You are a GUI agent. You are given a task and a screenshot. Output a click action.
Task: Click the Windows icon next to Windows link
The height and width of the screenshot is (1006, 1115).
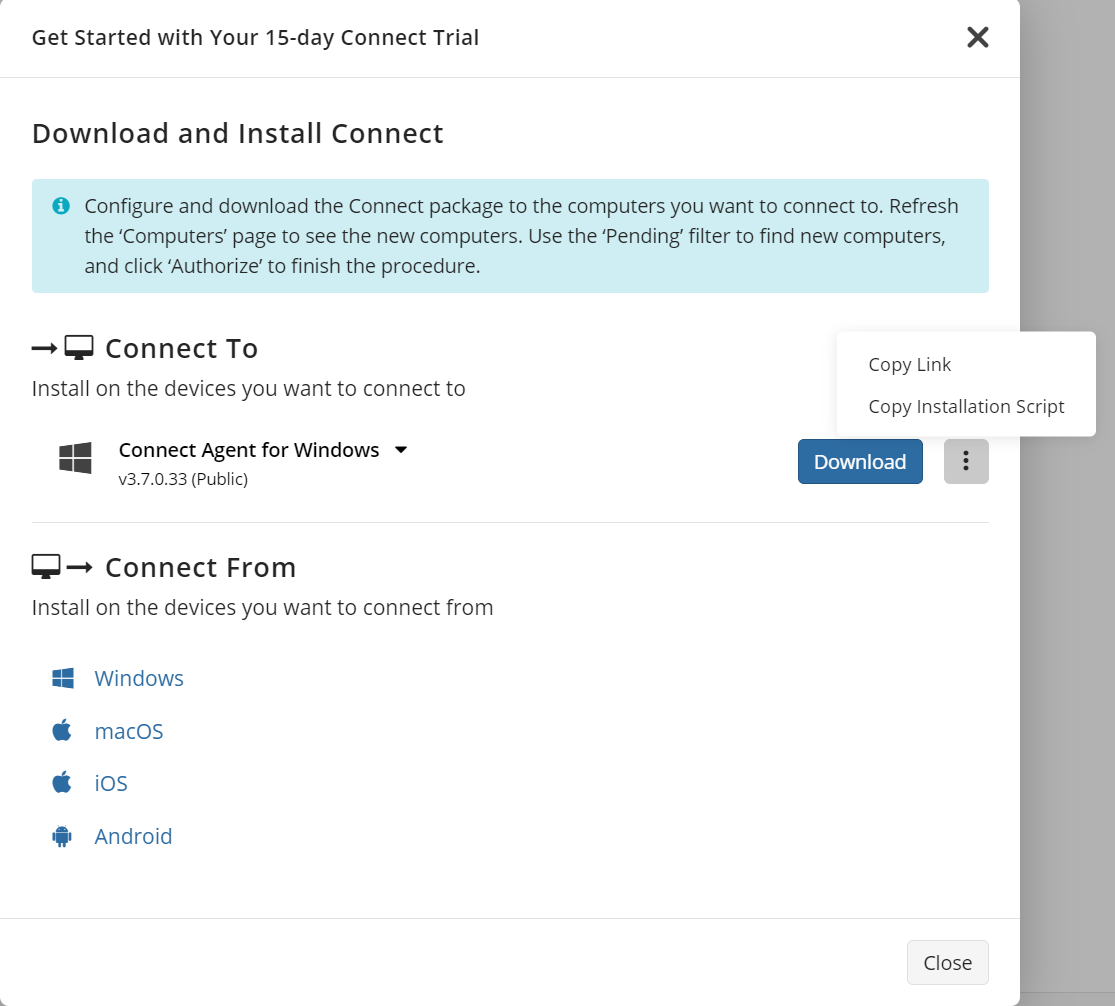(x=62, y=677)
